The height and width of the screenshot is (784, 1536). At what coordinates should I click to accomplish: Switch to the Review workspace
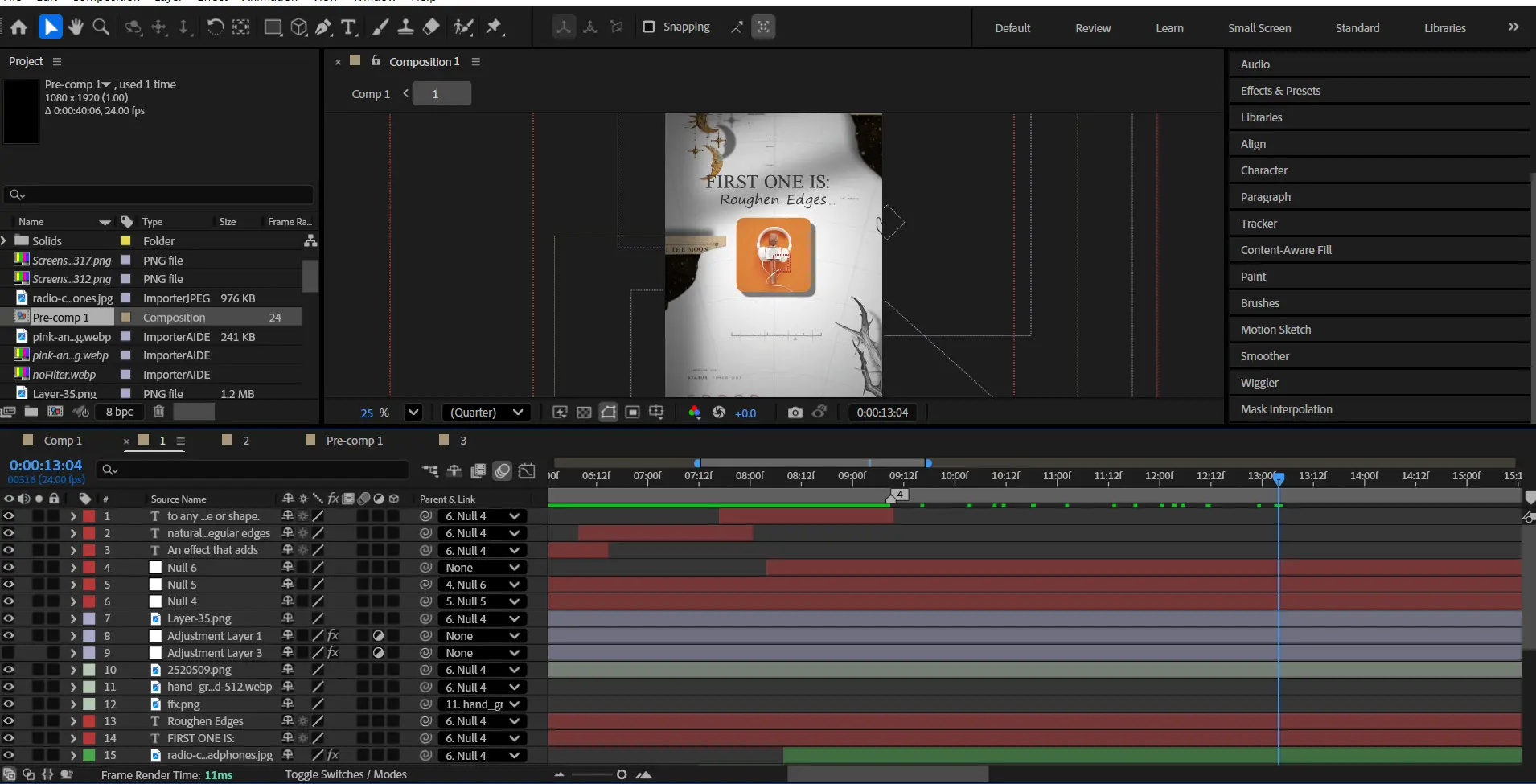(x=1092, y=28)
